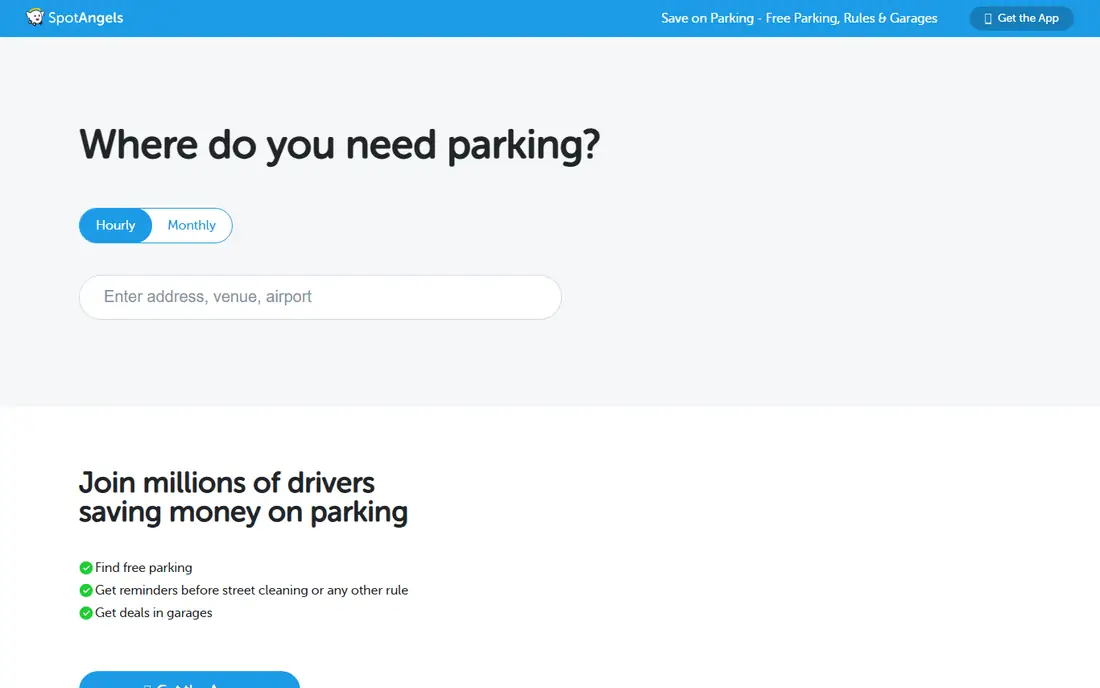The height and width of the screenshot is (688, 1100).
Task: Click the 'Get deals in garages' text
Action: [x=154, y=613]
